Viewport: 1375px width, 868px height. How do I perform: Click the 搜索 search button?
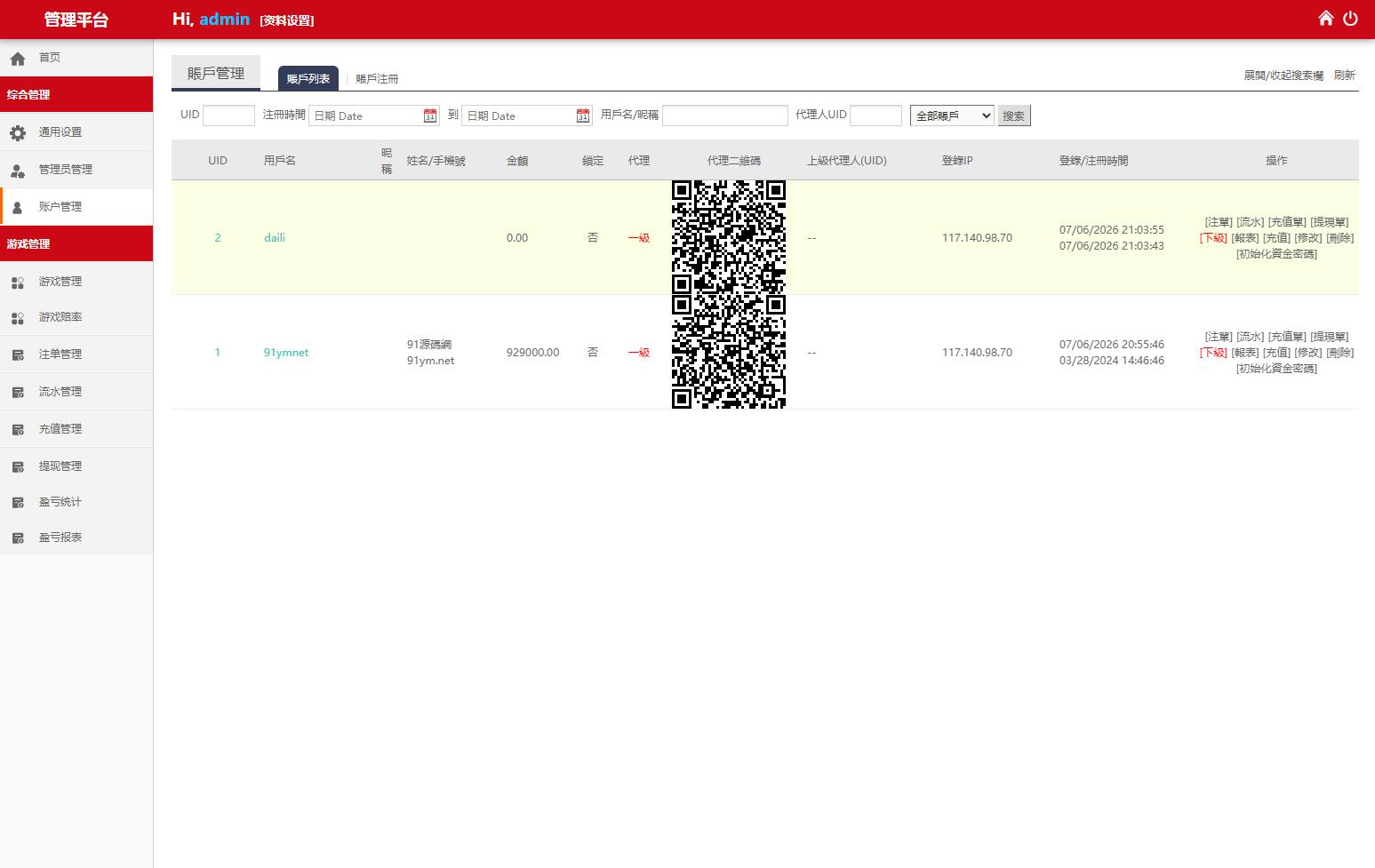click(x=1014, y=115)
